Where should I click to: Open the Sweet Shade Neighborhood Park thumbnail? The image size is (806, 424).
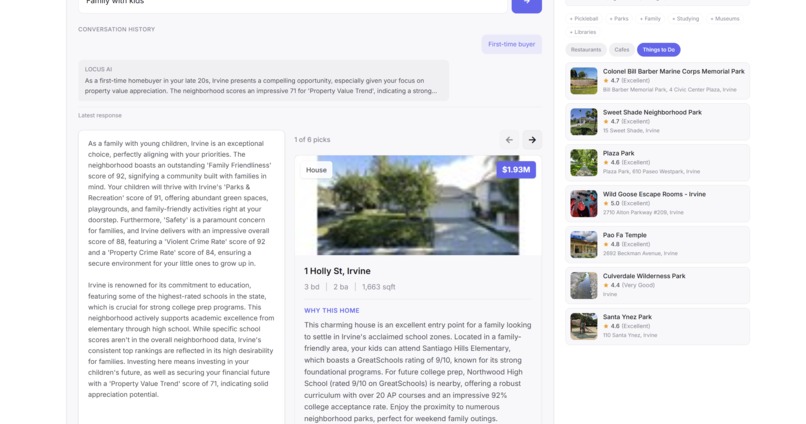pyautogui.click(x=584, y=122)
